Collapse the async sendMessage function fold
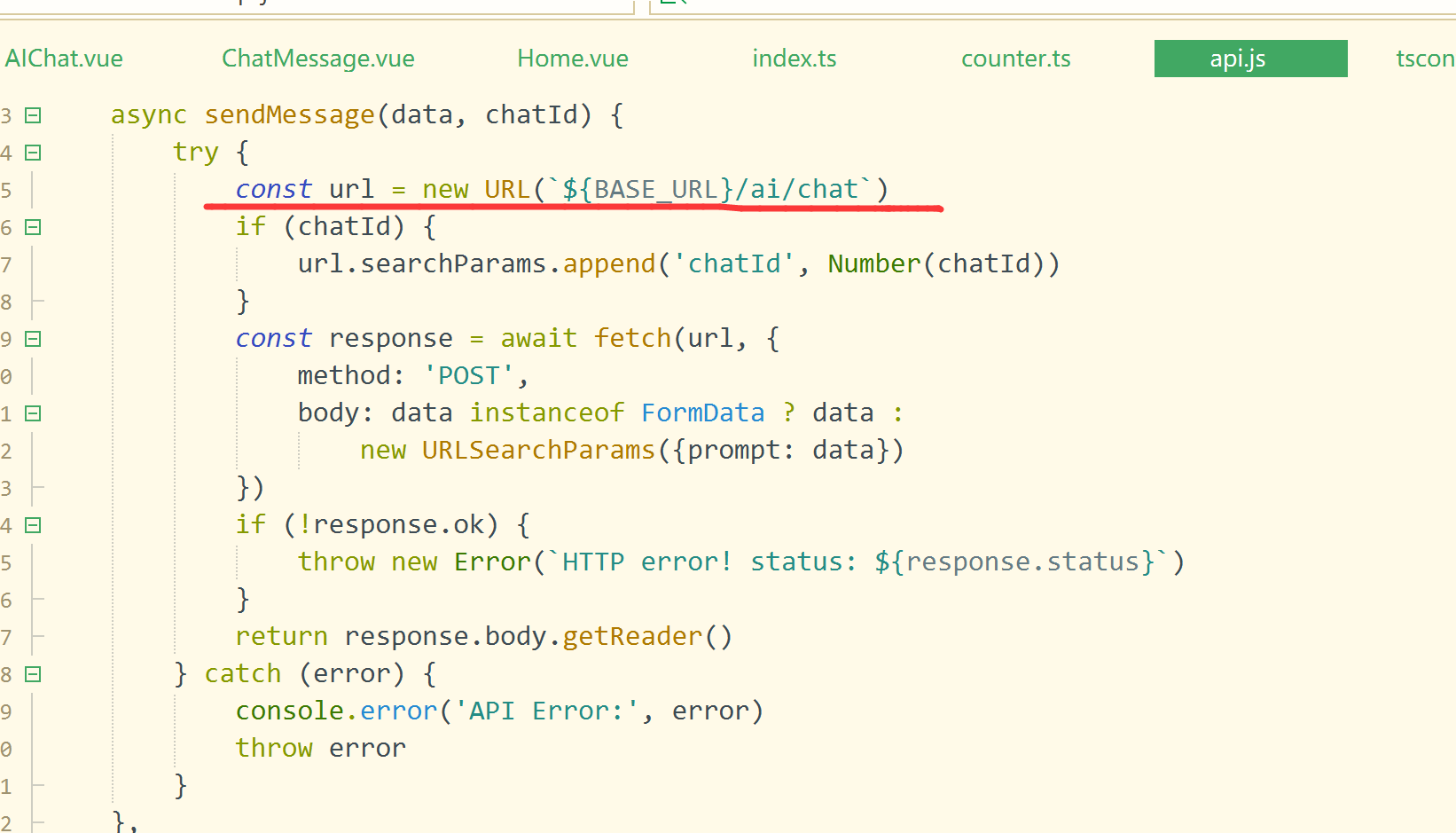The image size is (1456, 833). (x=33, y=115)
